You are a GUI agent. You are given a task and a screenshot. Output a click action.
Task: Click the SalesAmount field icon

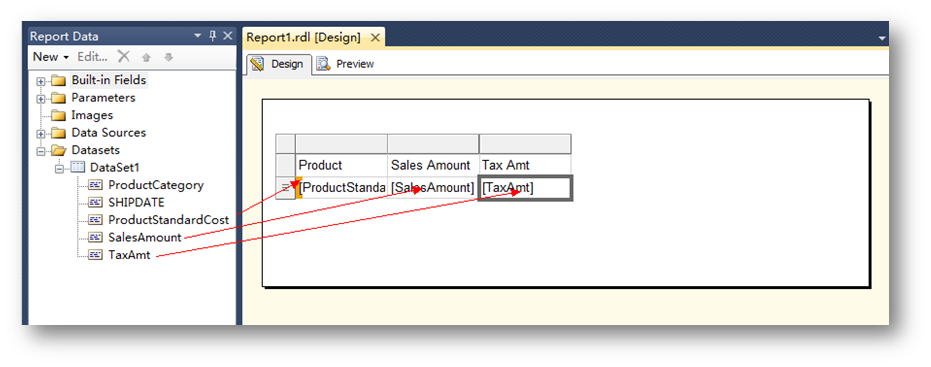click(x=96, y=238)
